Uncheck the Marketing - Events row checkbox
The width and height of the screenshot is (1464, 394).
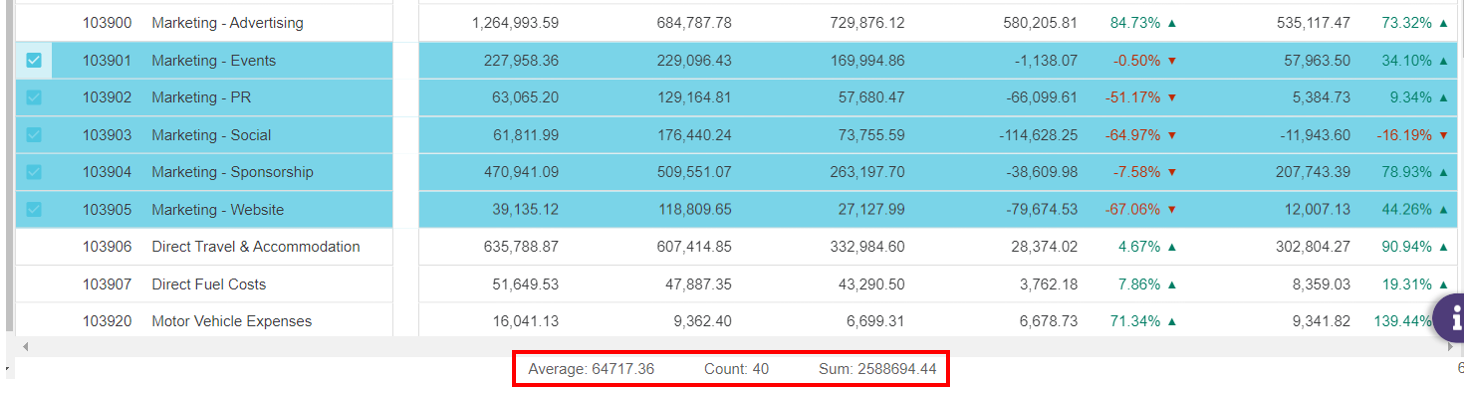click(34, 61)
